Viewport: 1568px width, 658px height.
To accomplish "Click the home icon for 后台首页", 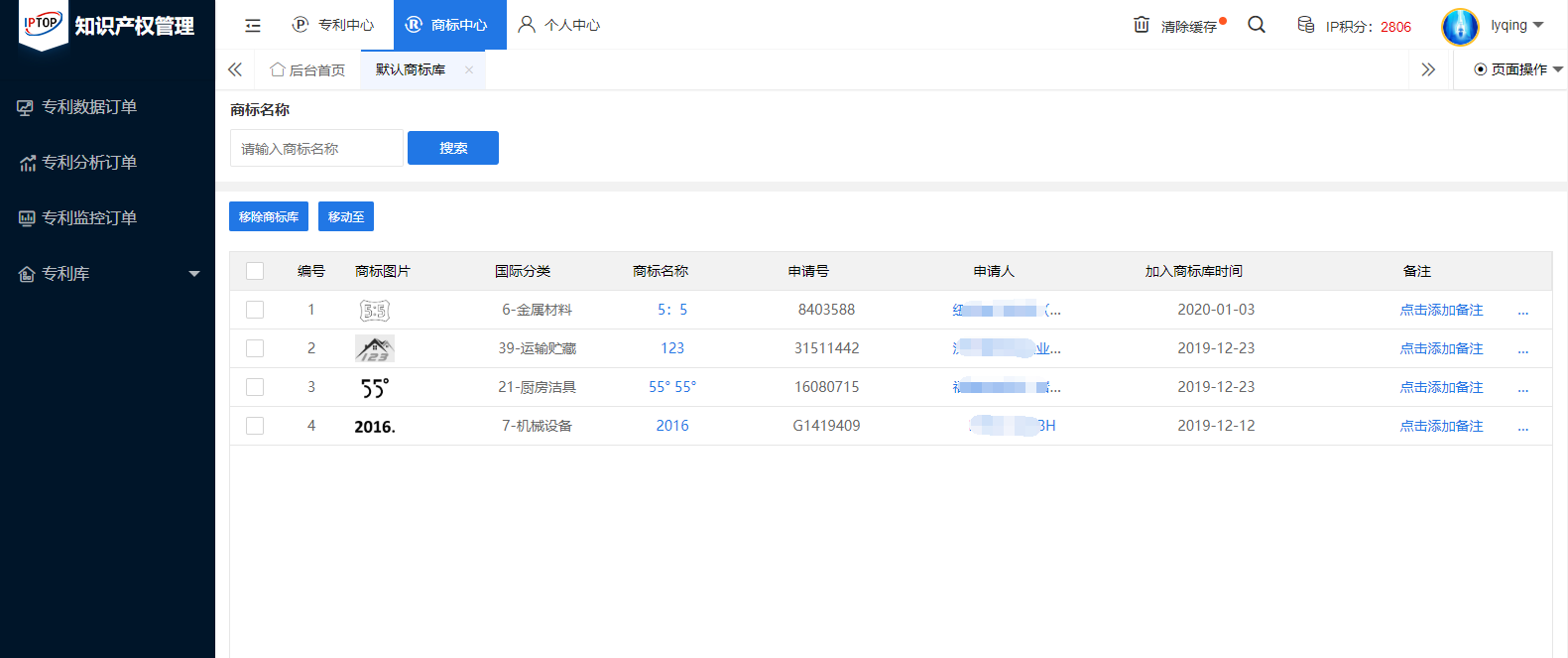I will coord(278,69).
